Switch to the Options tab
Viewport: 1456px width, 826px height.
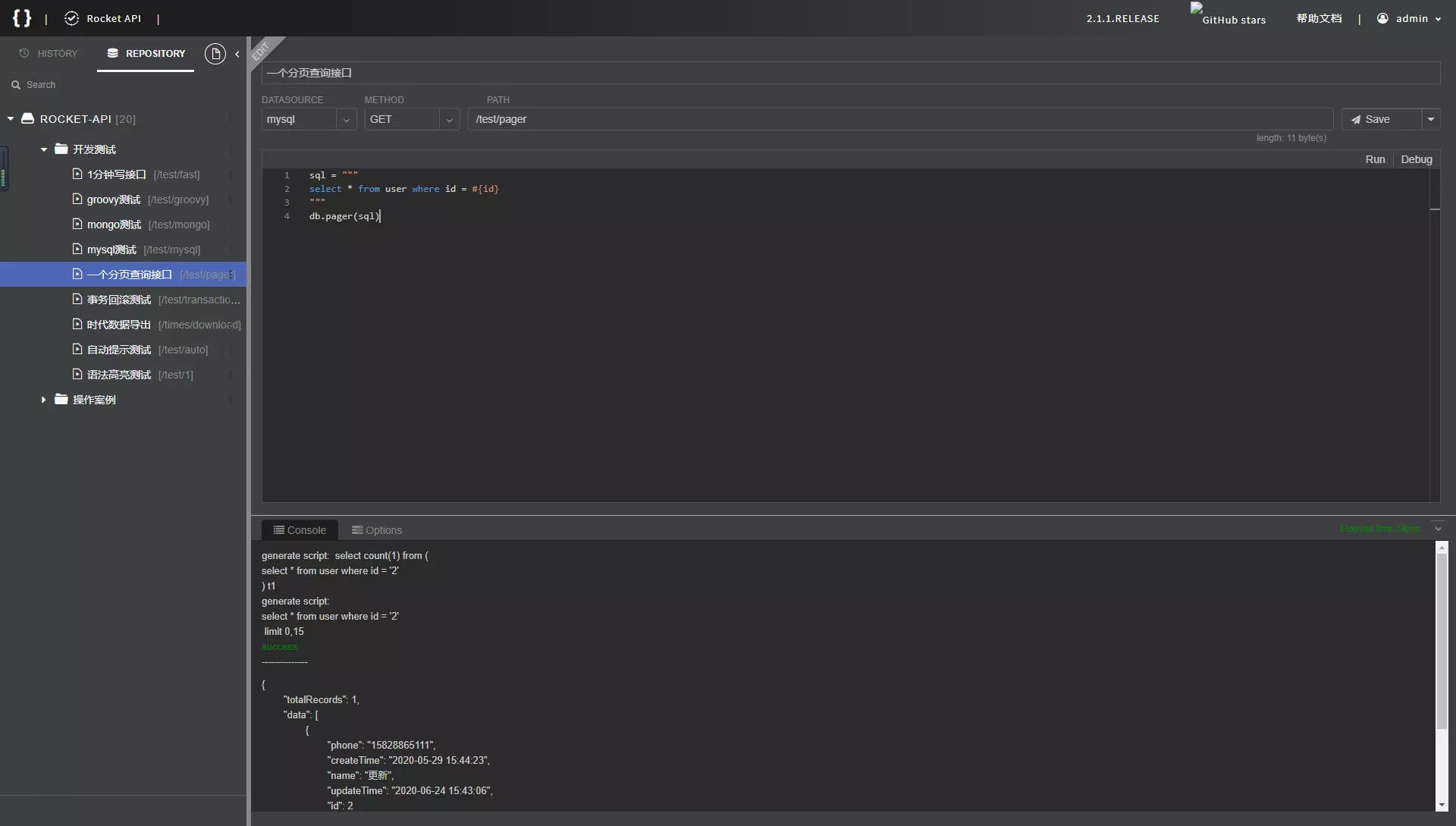click(377, 529)
